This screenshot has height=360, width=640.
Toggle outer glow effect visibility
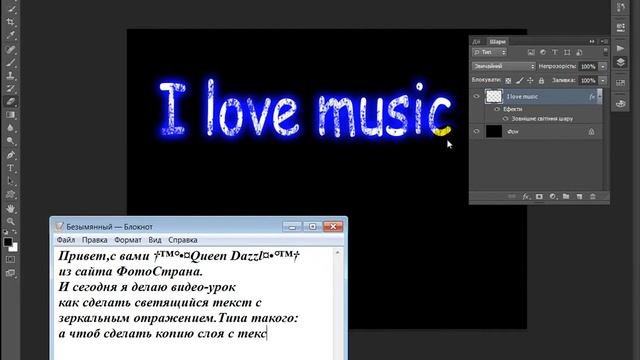(x=505, y=119)
